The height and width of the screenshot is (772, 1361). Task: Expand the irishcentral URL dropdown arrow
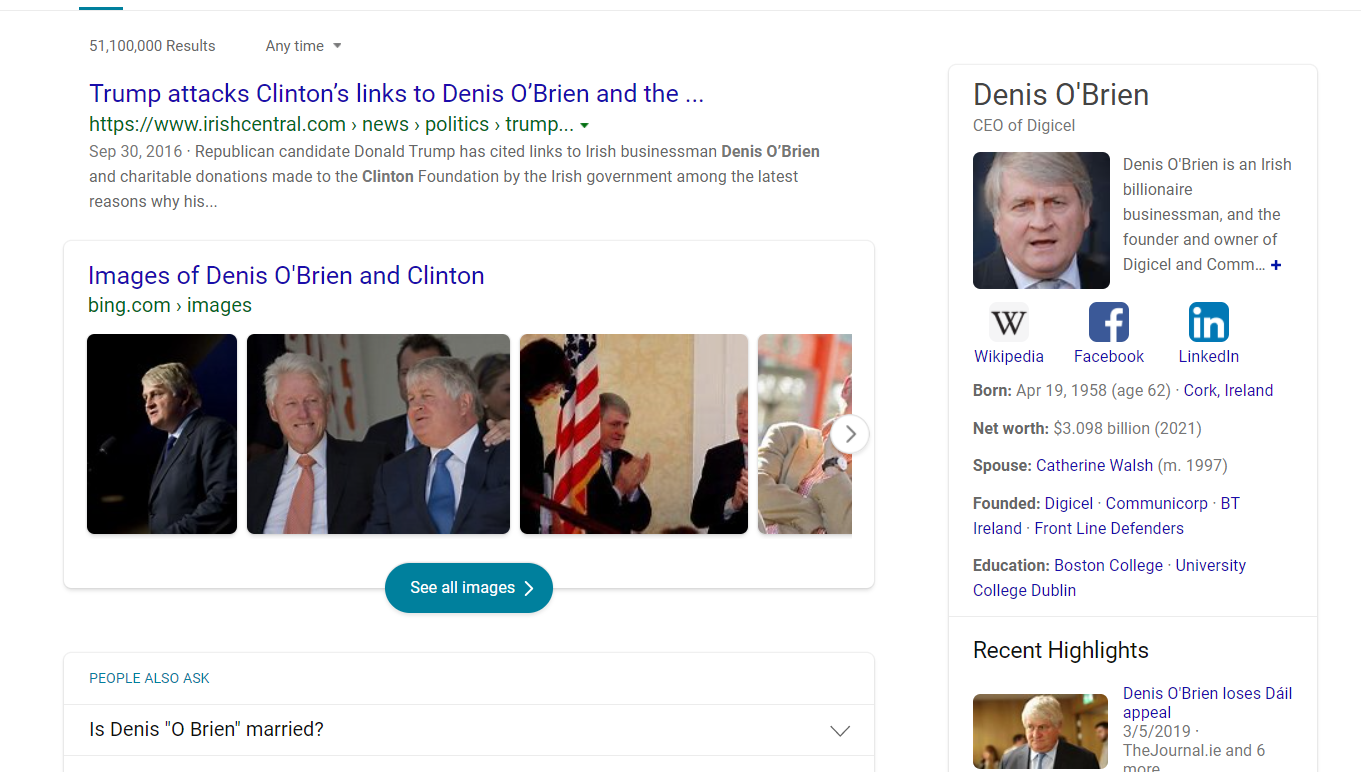point(584,126)
